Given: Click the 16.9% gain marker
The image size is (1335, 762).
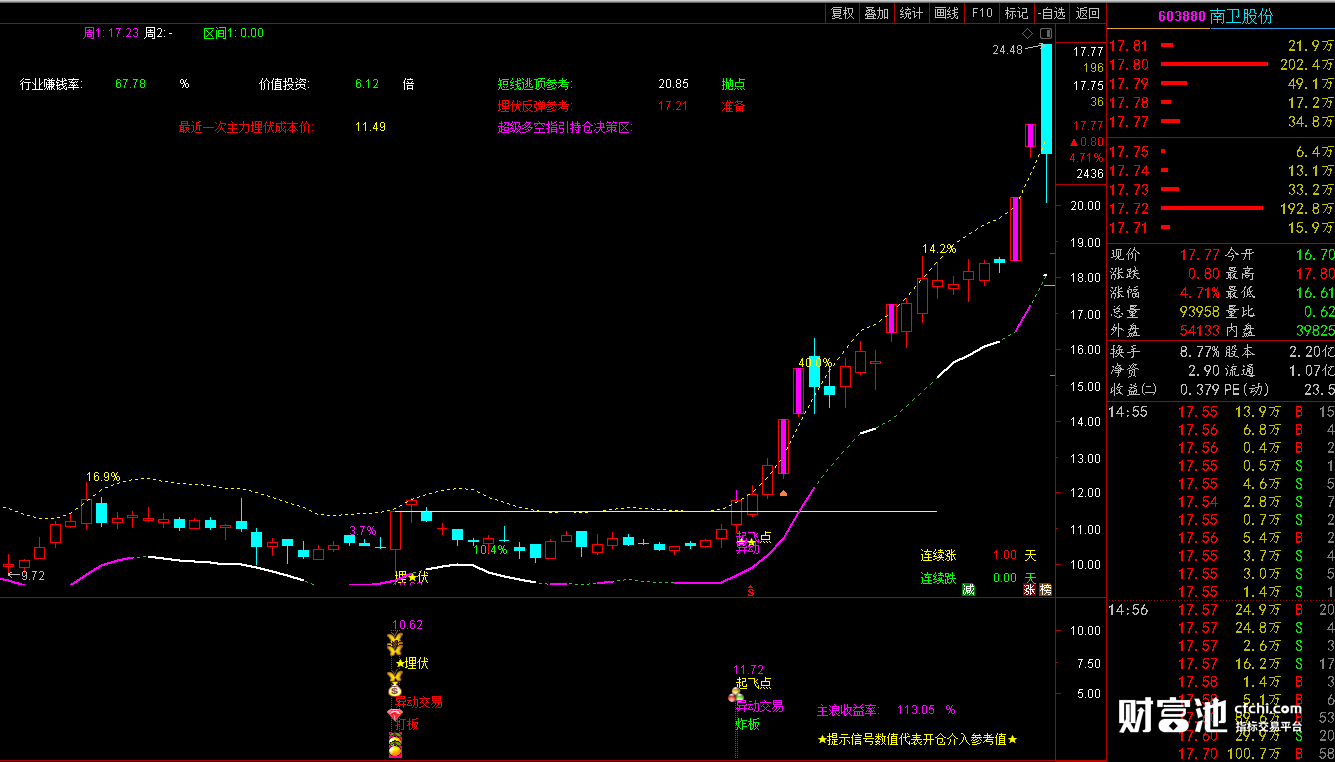Looking at the screenshot, I should [103, 477].
